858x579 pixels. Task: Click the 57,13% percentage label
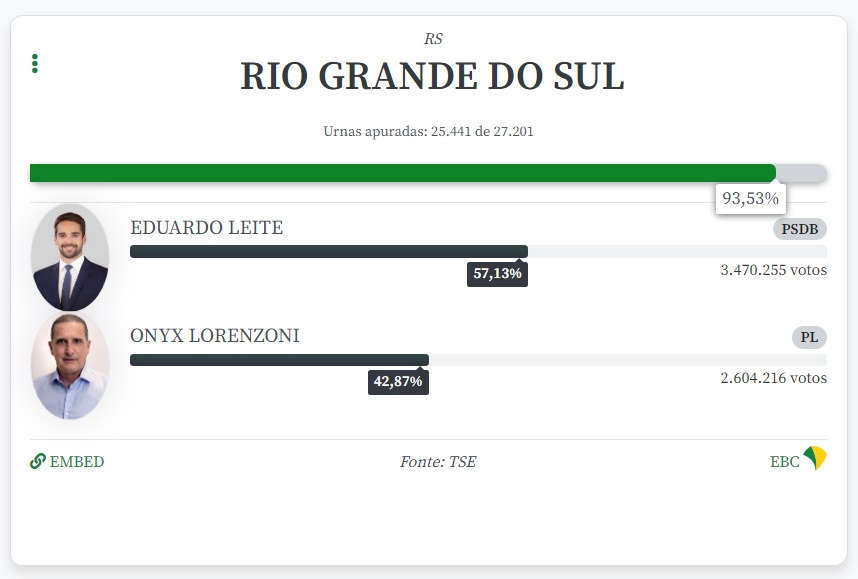[x=497, y=273]
